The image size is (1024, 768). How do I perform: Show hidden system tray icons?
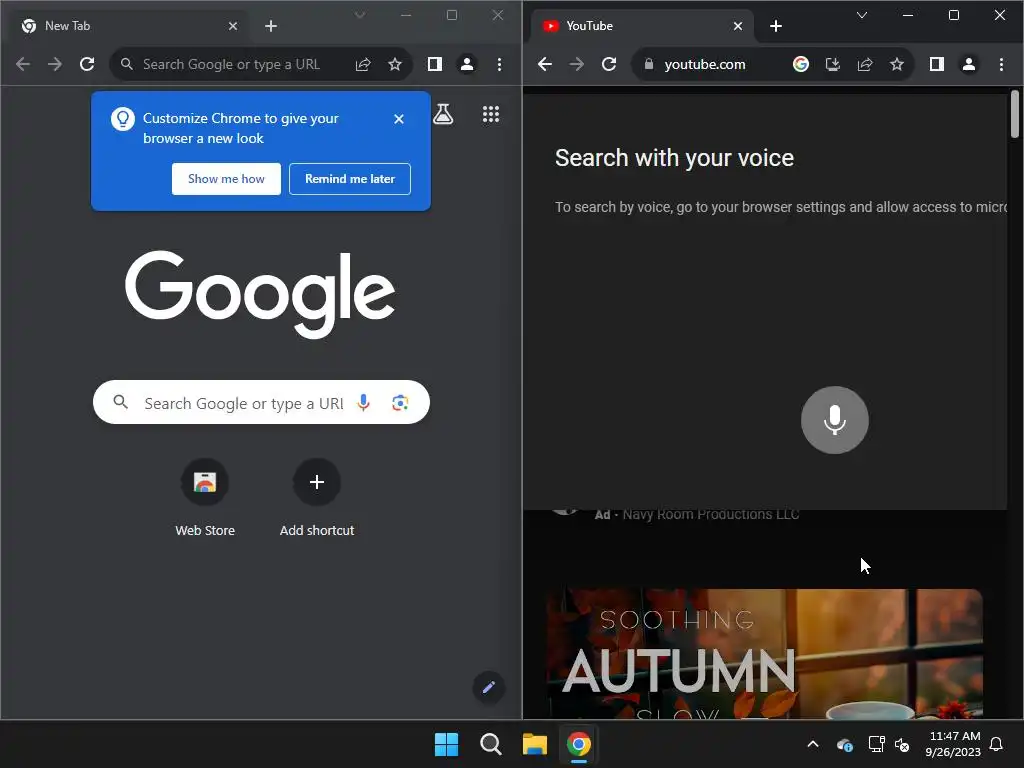tap(813, 744)
